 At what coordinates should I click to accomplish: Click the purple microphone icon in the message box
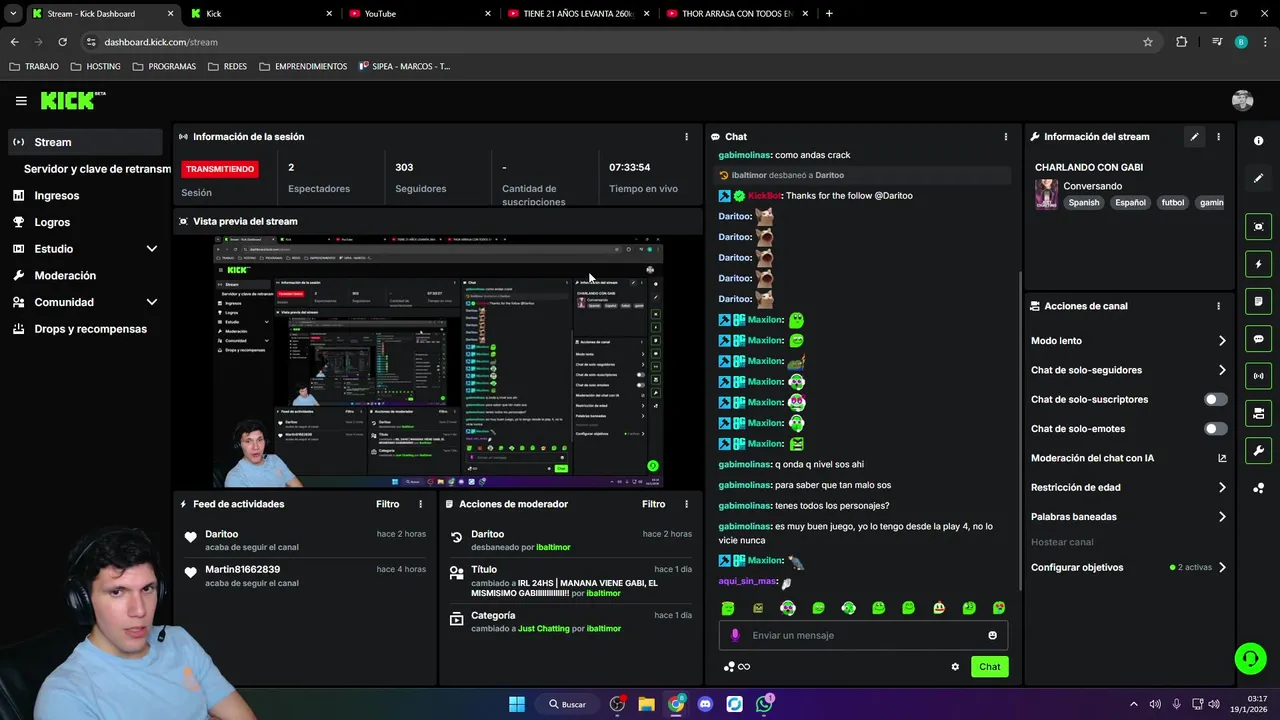[x=735, y=635]
